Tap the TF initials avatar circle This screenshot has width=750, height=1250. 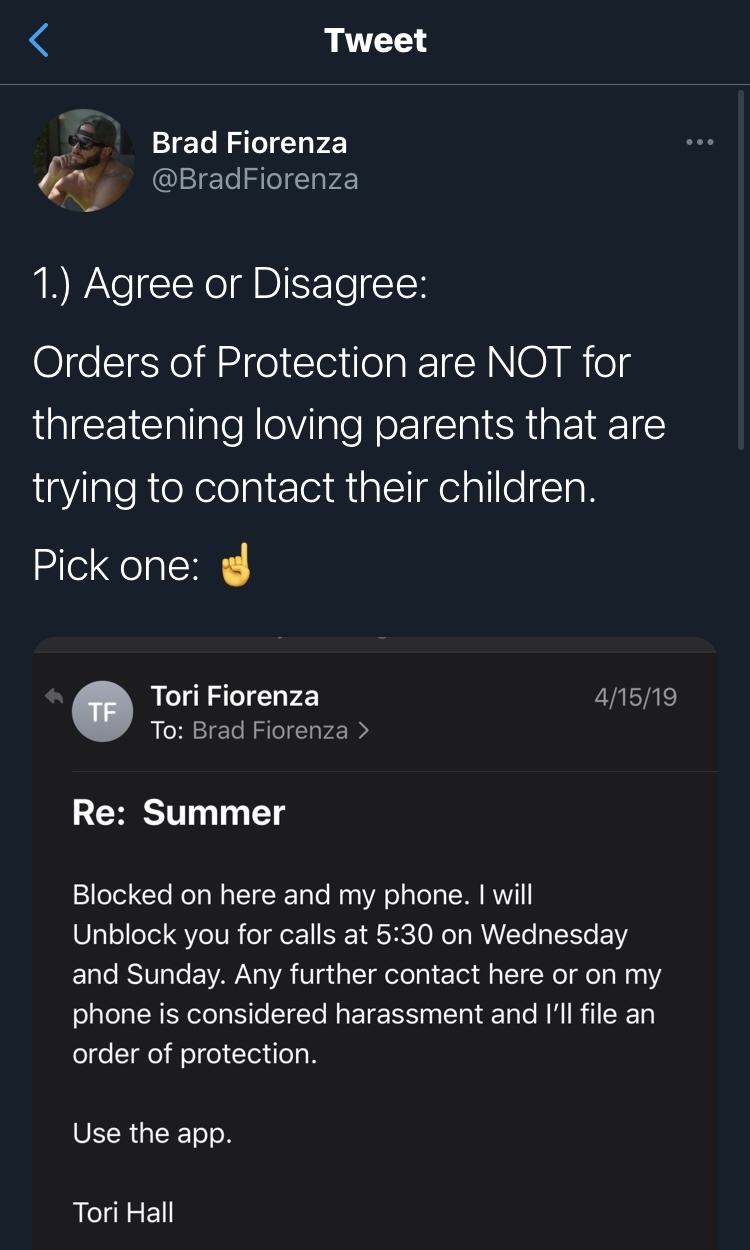102,711
